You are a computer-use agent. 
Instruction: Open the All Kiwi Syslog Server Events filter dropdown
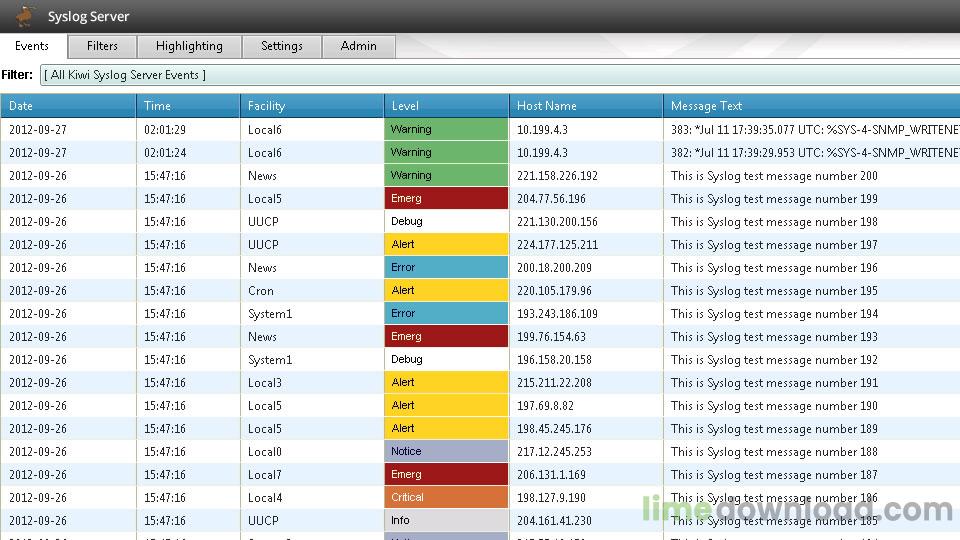pyautogui.click(x=500, y=75)
